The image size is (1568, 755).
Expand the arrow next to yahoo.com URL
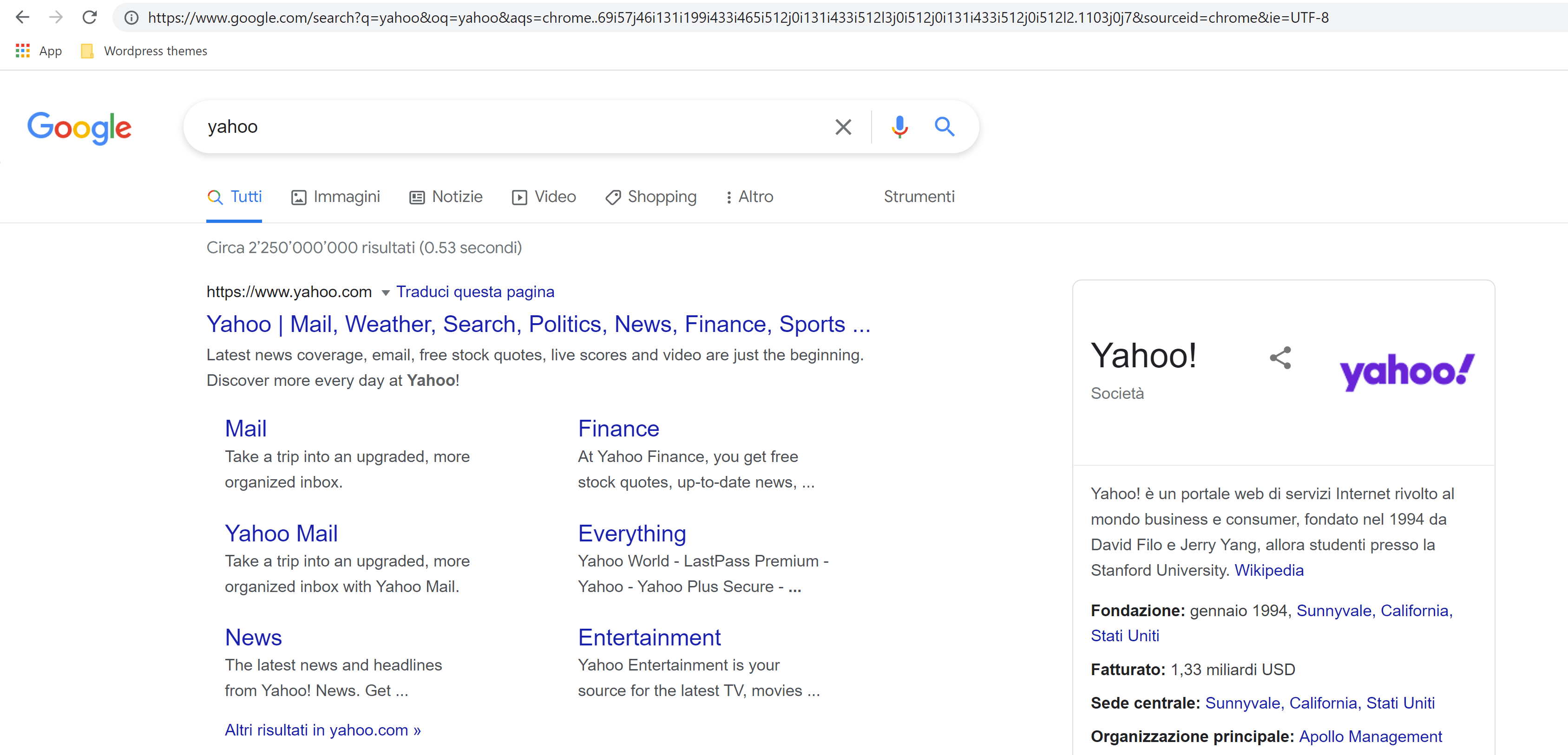pos(385,293)
